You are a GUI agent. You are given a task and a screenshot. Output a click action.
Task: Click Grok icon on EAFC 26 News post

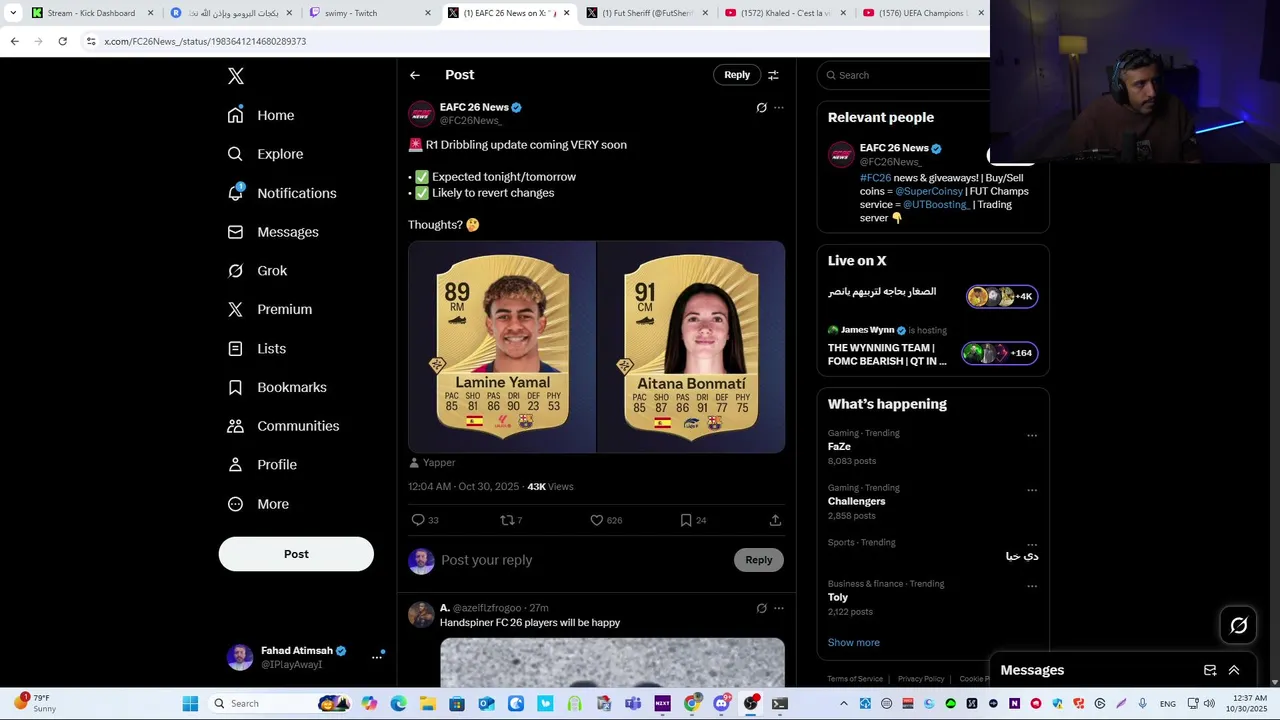point(761,108)
